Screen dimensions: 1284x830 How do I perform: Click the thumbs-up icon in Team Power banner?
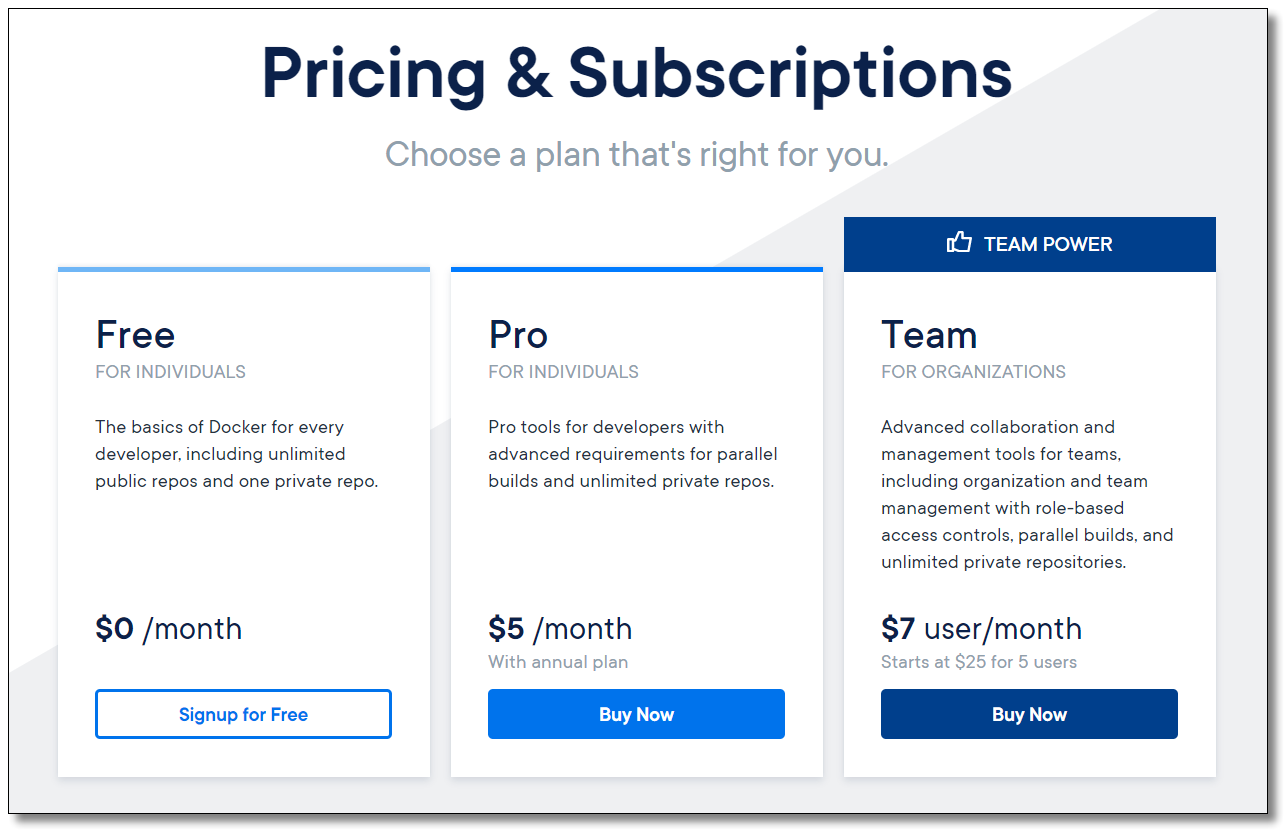coord(959,243)
